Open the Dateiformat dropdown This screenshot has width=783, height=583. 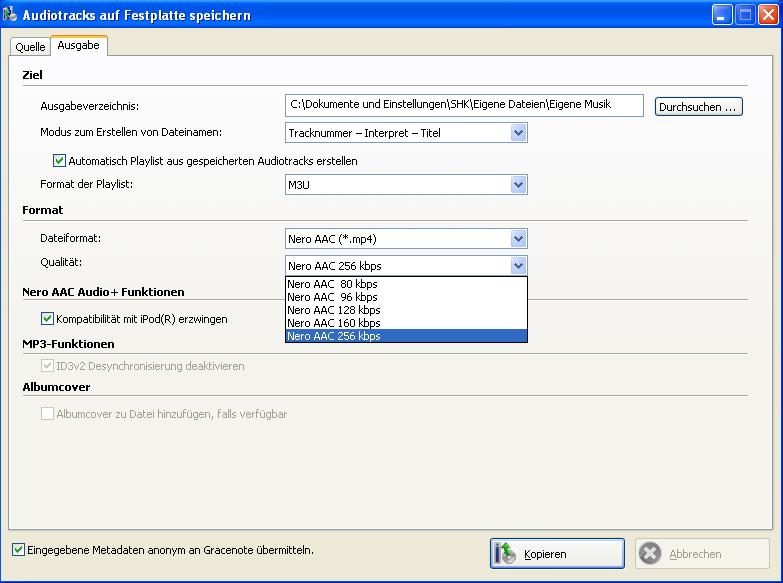click(x=518, y=238)
